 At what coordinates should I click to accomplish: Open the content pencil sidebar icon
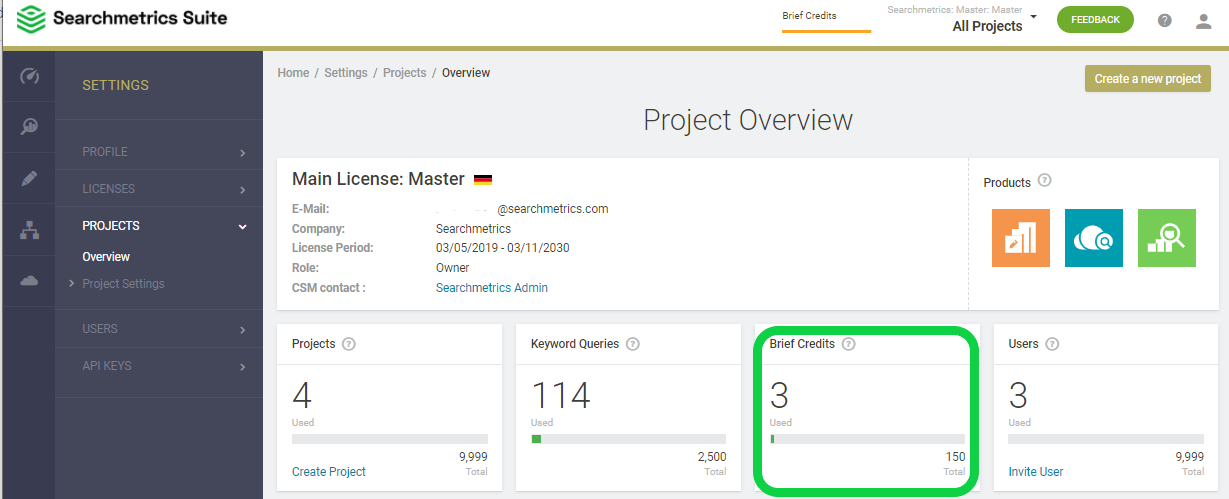tap(29, 178)
